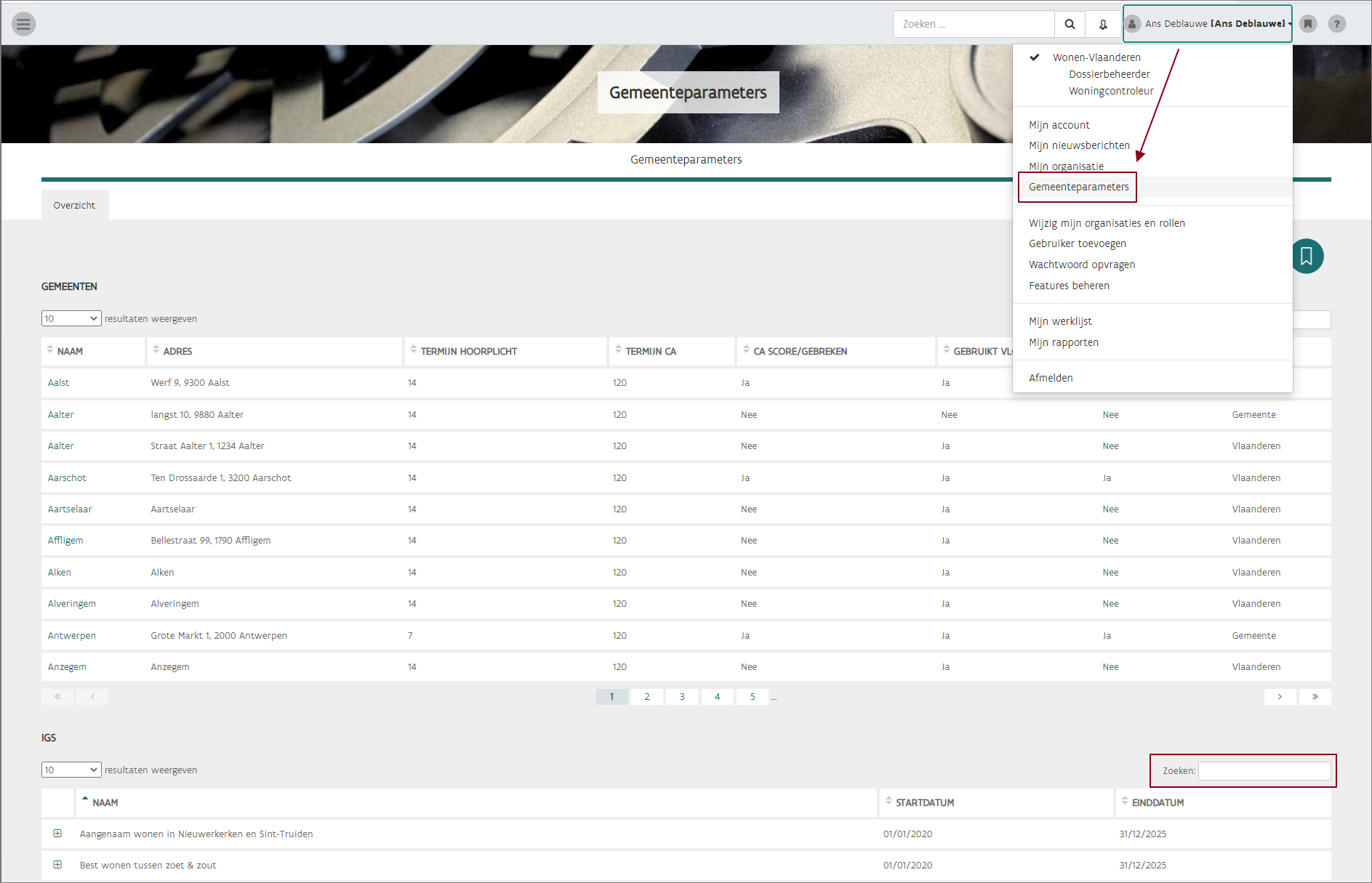Screen dimensions: 1372x883
Task: Click the microphone icon beside search
Action: tap(1103, 24)
